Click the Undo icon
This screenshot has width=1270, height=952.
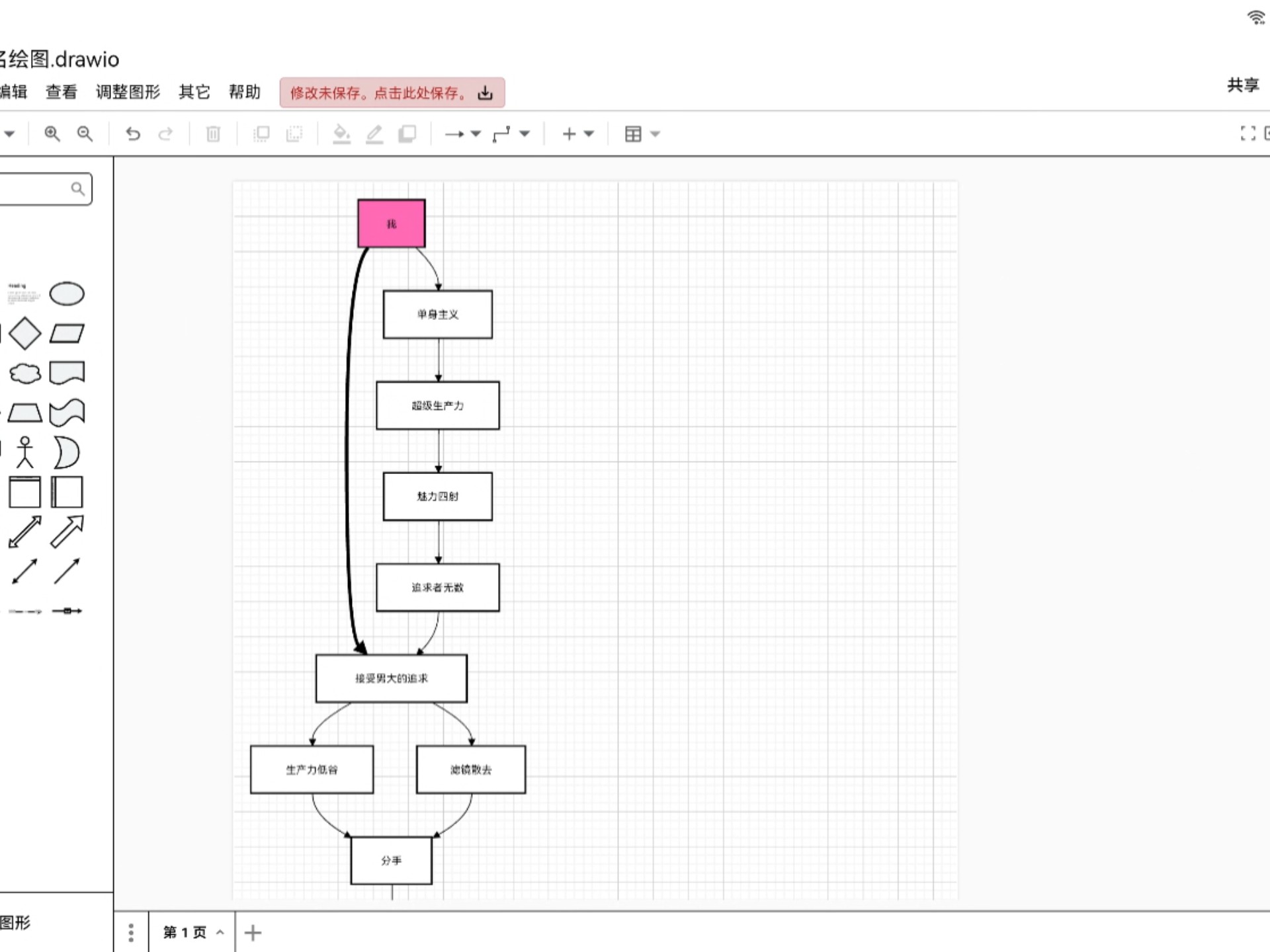tap(133, 134)
